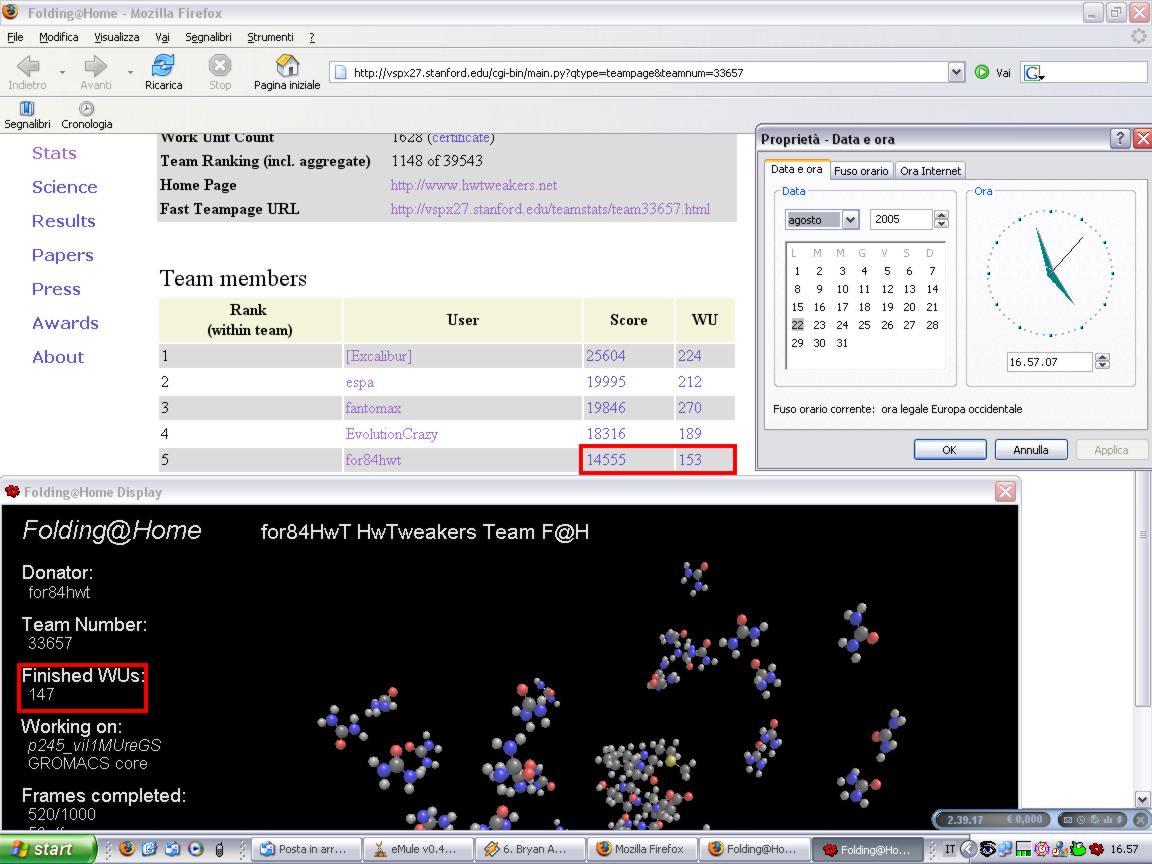Click the Avanti forward arrow icon
The image size is (1152, 864).
[96, 66]
